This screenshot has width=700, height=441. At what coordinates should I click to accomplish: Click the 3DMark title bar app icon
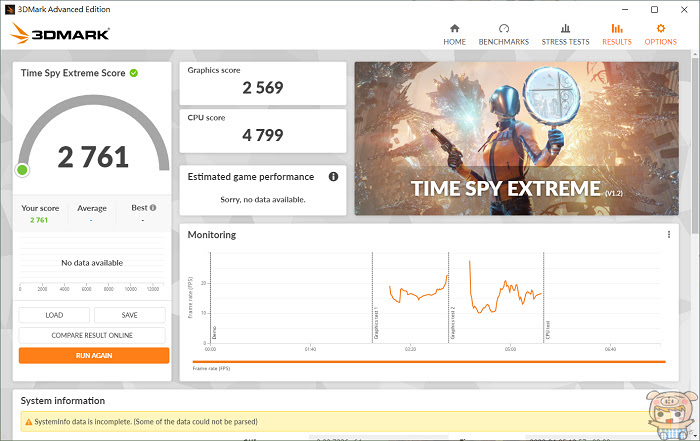(x=9, y=9)
